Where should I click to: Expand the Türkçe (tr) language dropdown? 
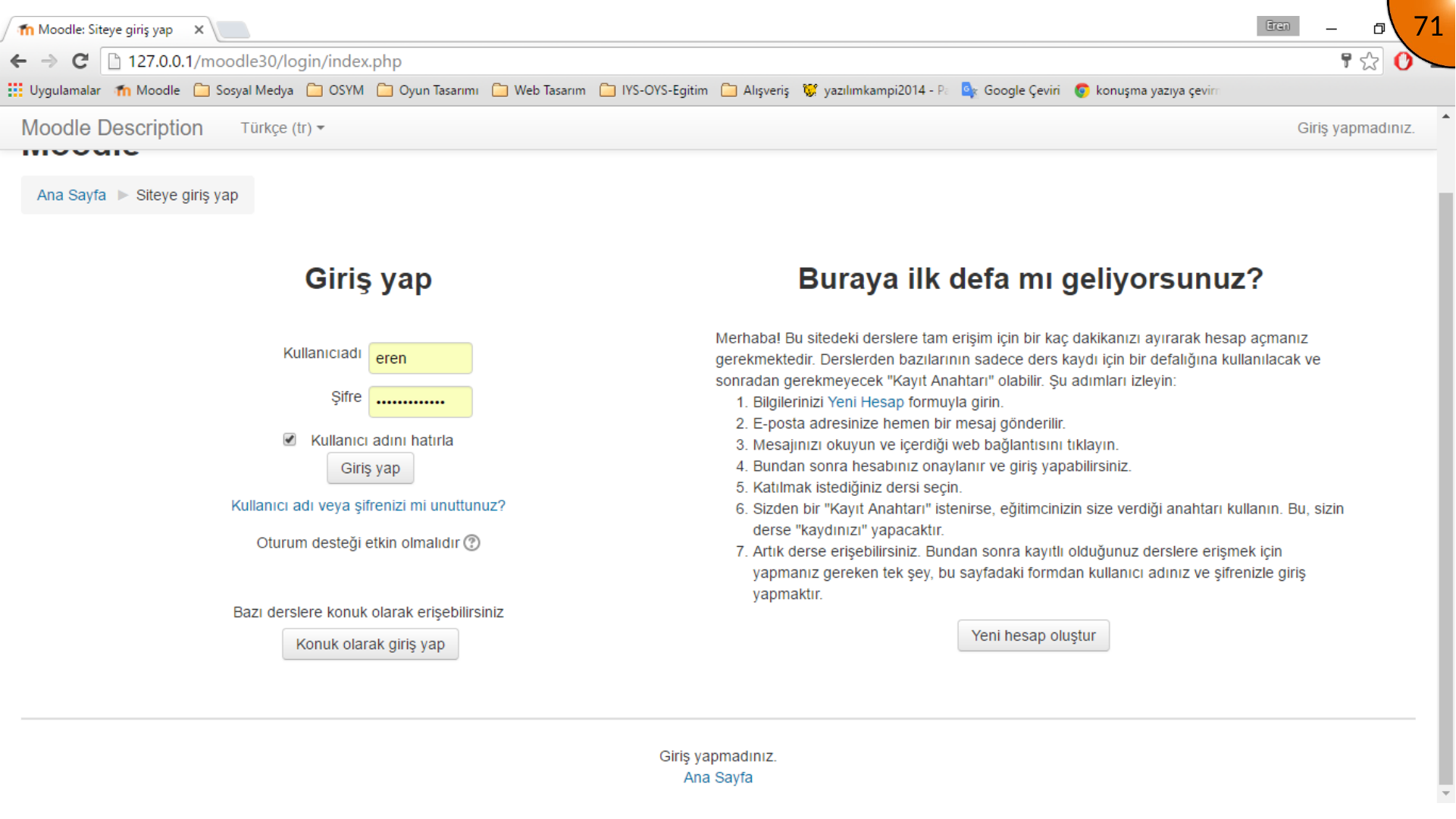282,128
